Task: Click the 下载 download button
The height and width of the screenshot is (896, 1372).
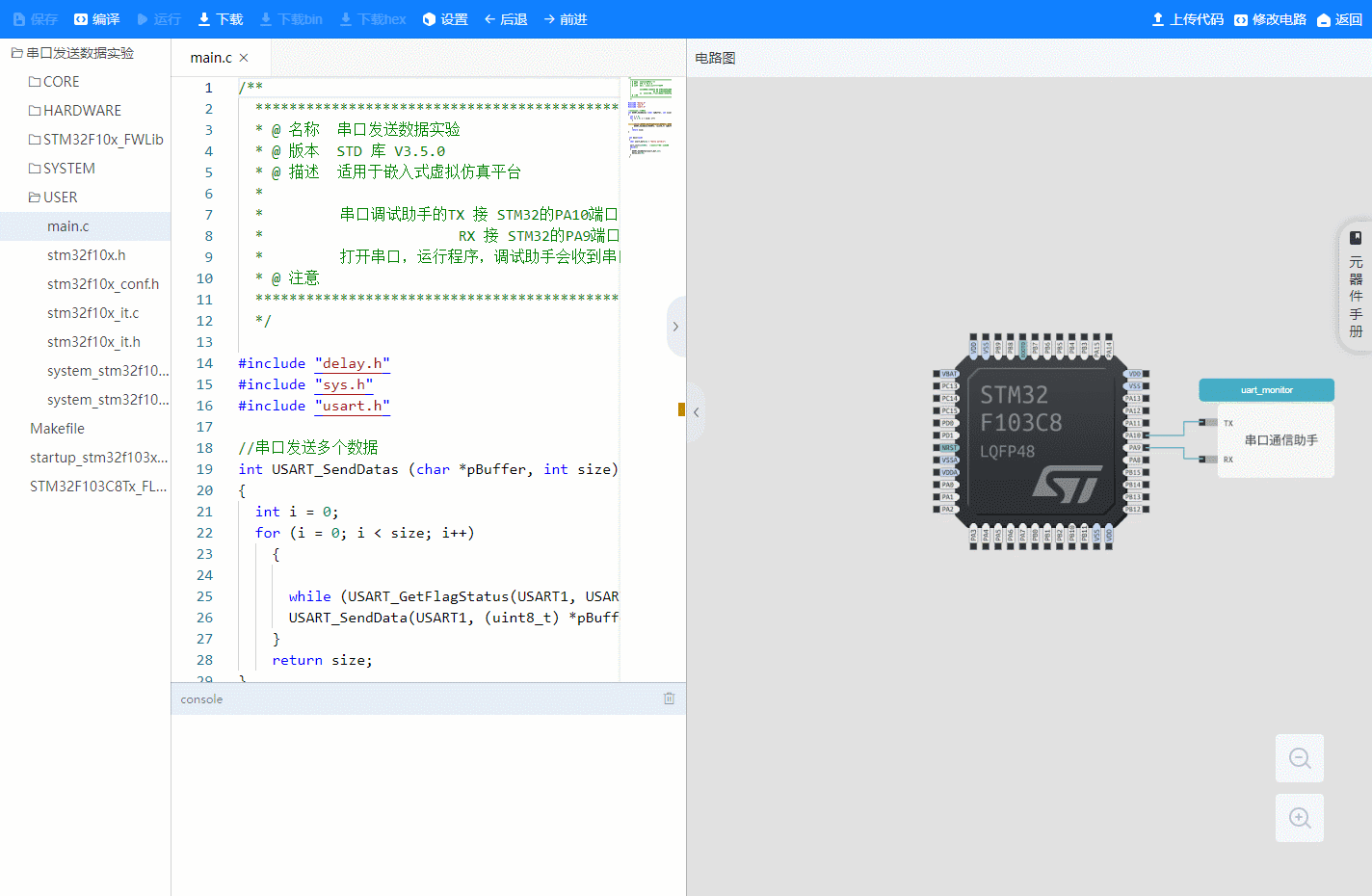Action: coord(221,19)
